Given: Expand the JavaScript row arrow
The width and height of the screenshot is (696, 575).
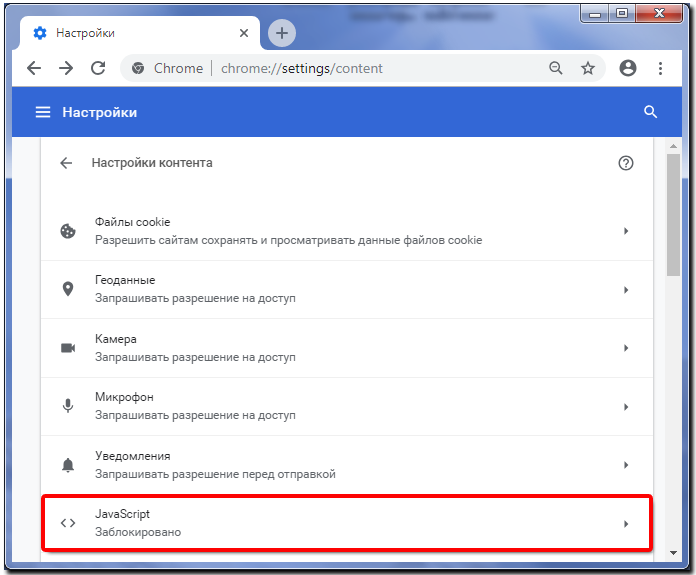Looking at the screenshot, I should coord(626,523).
